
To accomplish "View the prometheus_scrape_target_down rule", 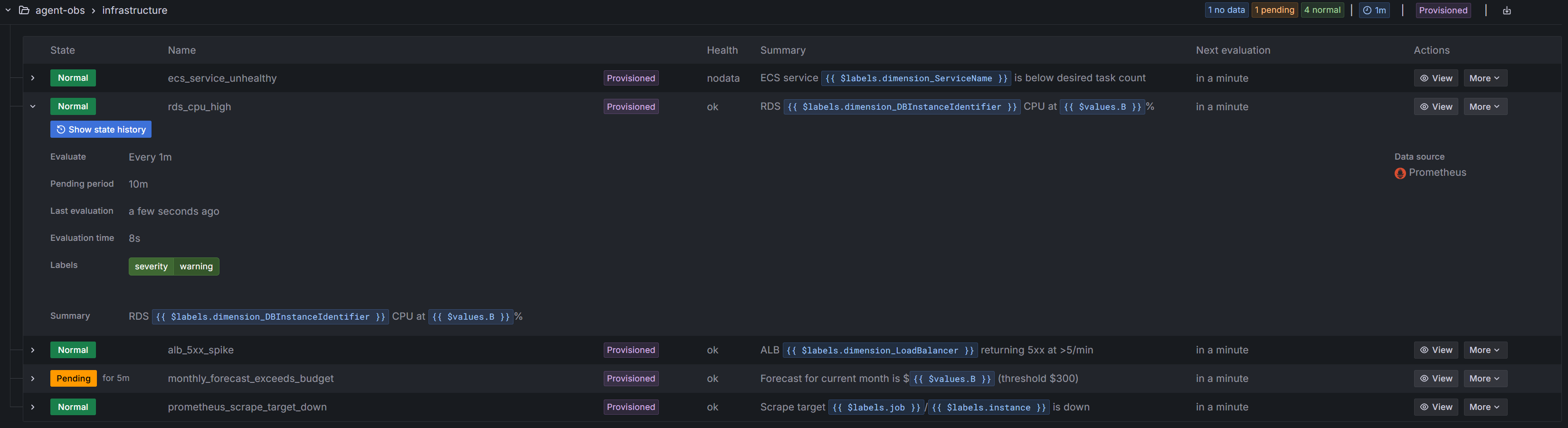I will (1436, 407).
